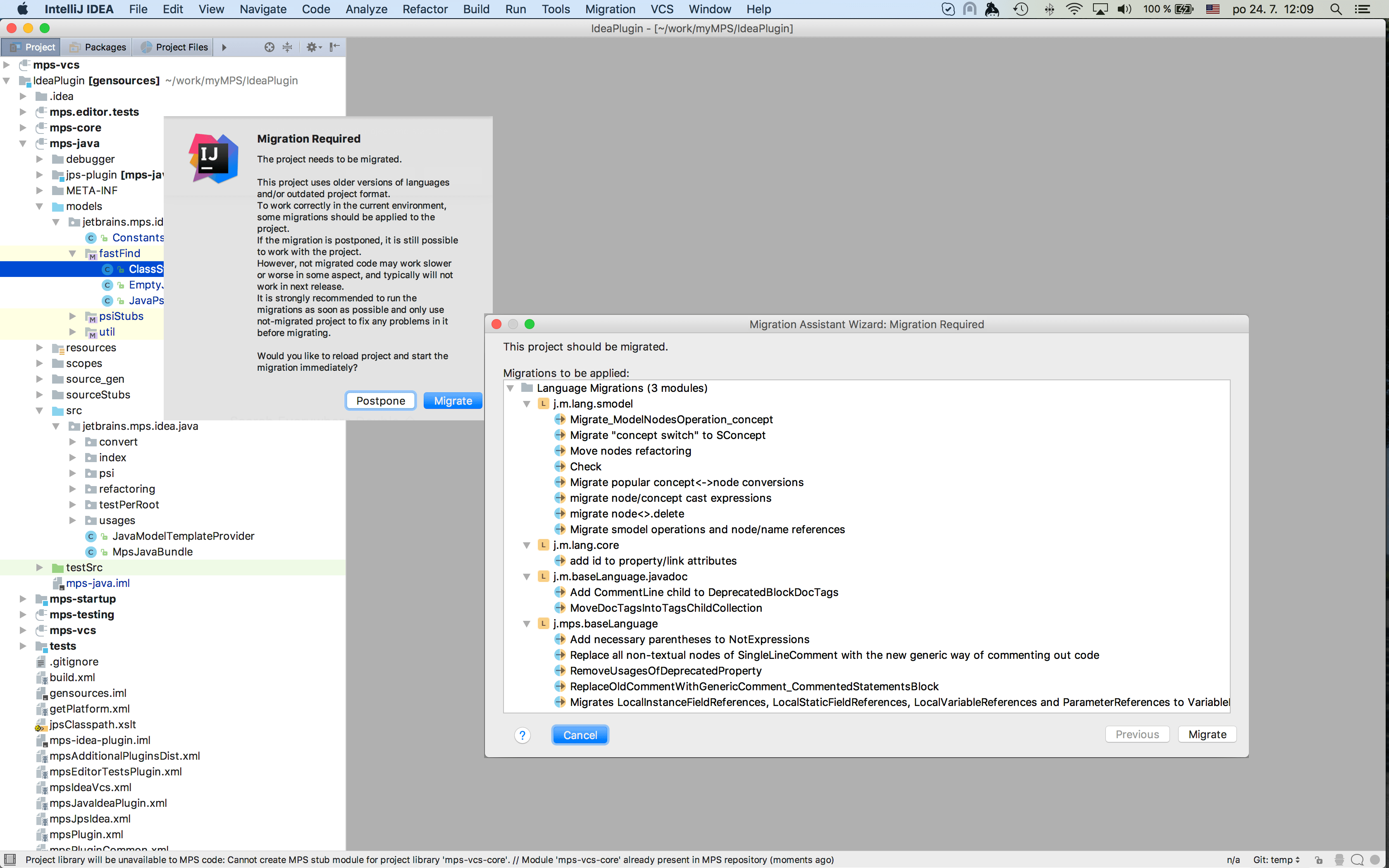Click the hat-wearing inspector icon in status bar
The image size is (1389, 868).
[1339, 859]
